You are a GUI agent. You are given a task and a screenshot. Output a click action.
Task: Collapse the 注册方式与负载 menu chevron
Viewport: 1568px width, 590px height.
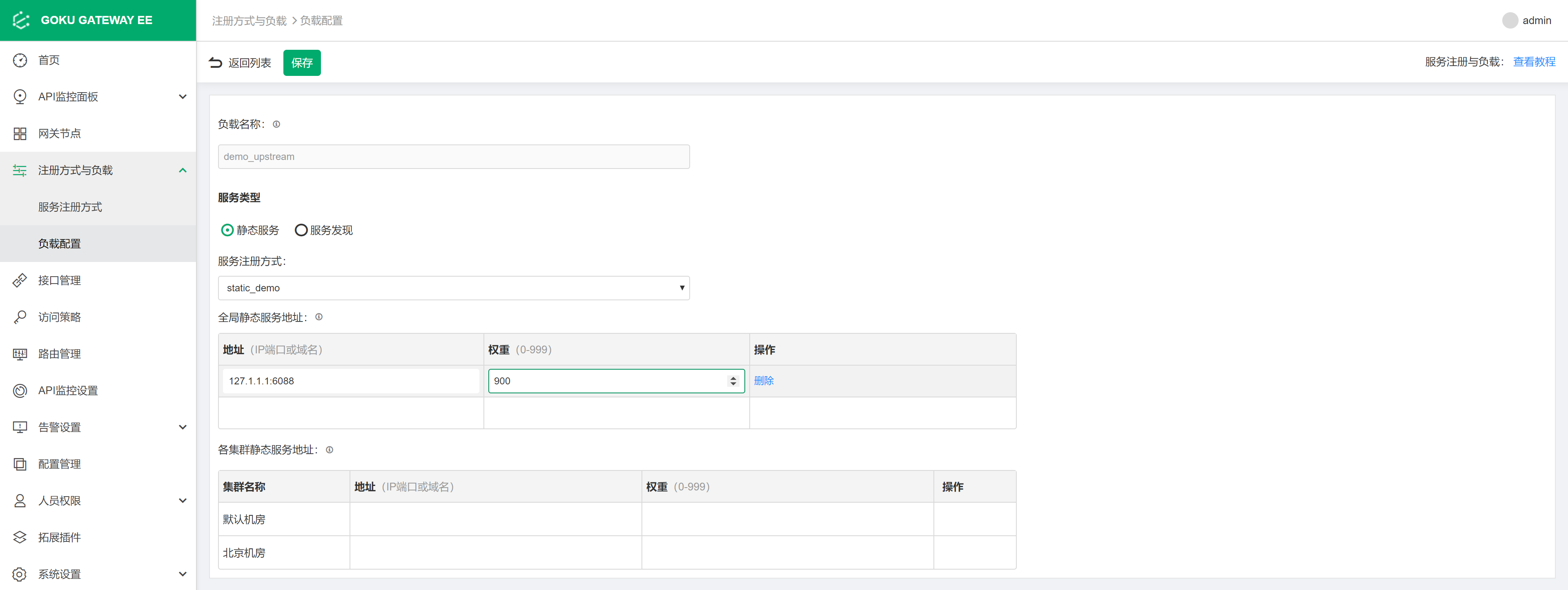pyautogui.click(x=183, y=170)
